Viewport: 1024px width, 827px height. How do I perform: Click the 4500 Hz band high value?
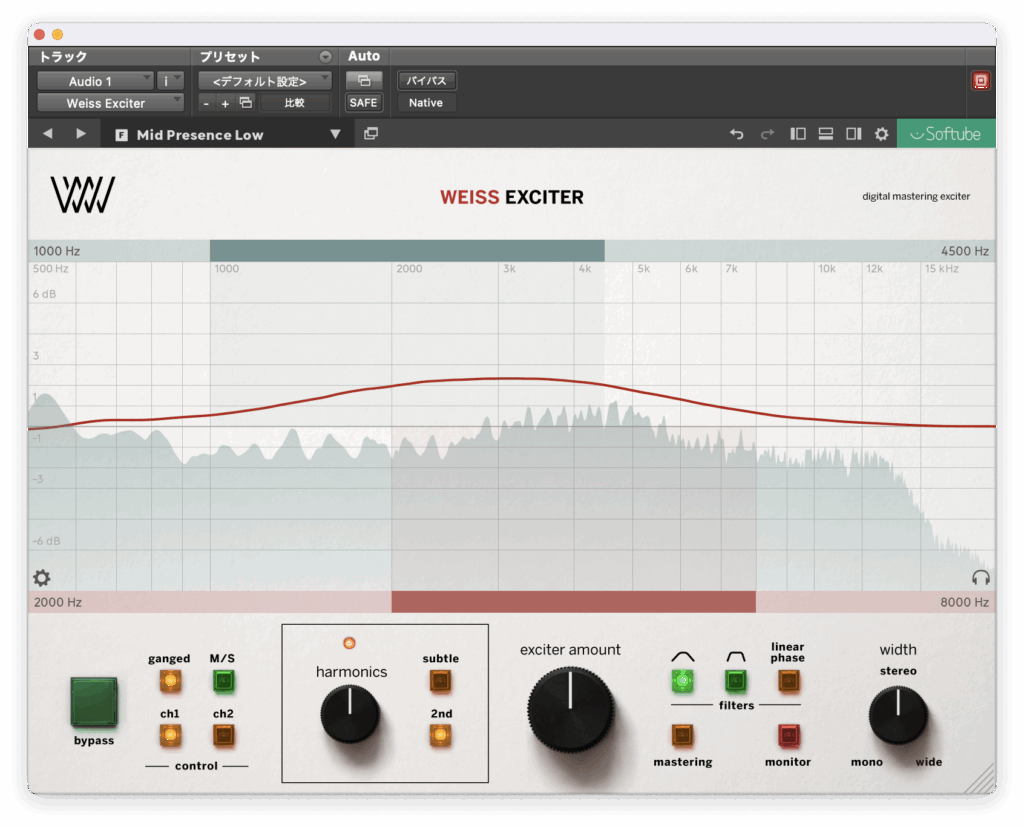point(965,251)
